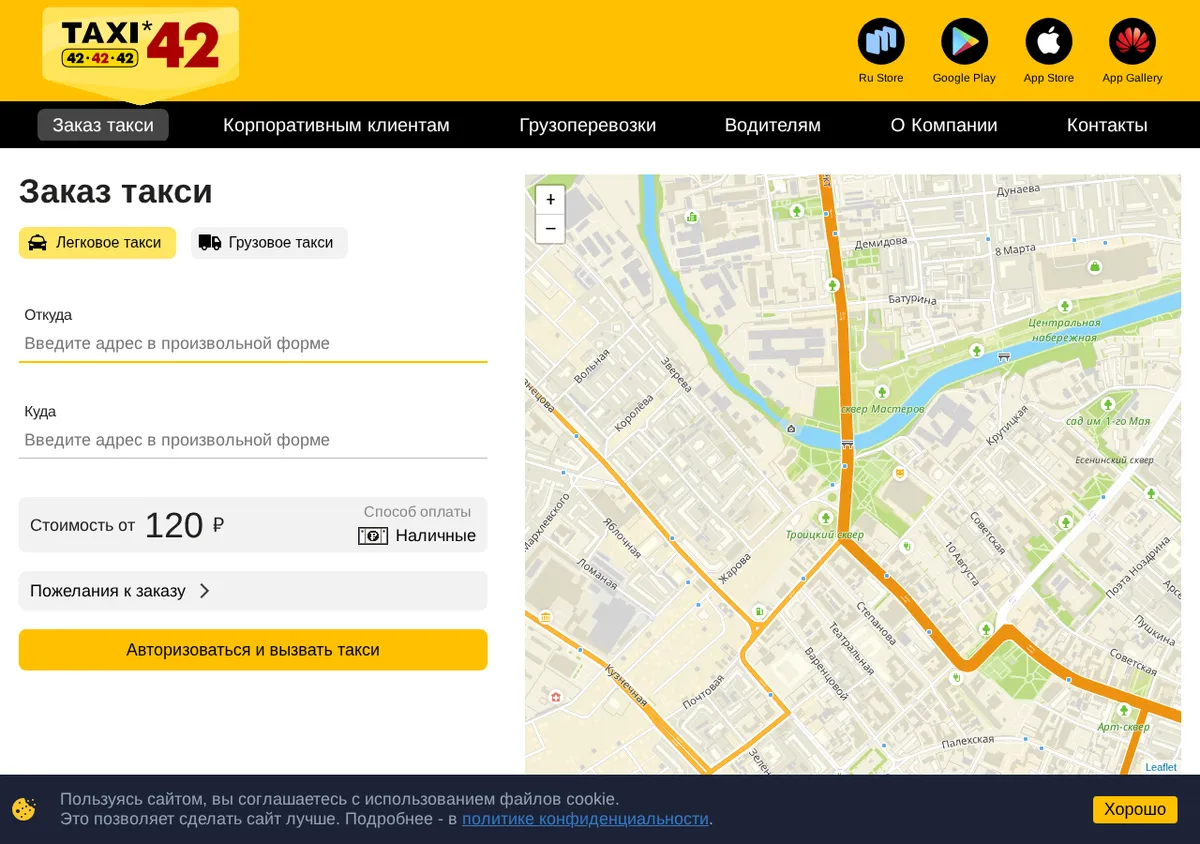Open the Google Play store icon
The height and width of the screenshot is (844, 1200).
click(x=964, y=42)
